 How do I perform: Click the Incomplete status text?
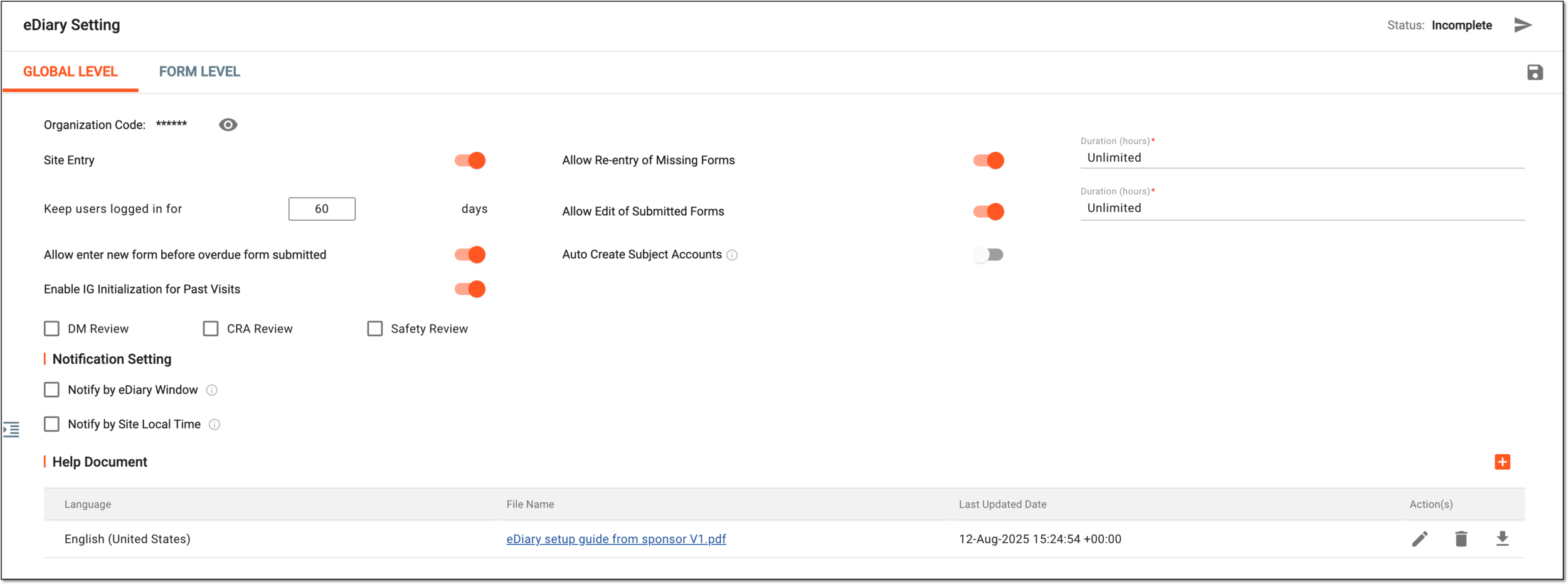click(x=1462, y=25)
